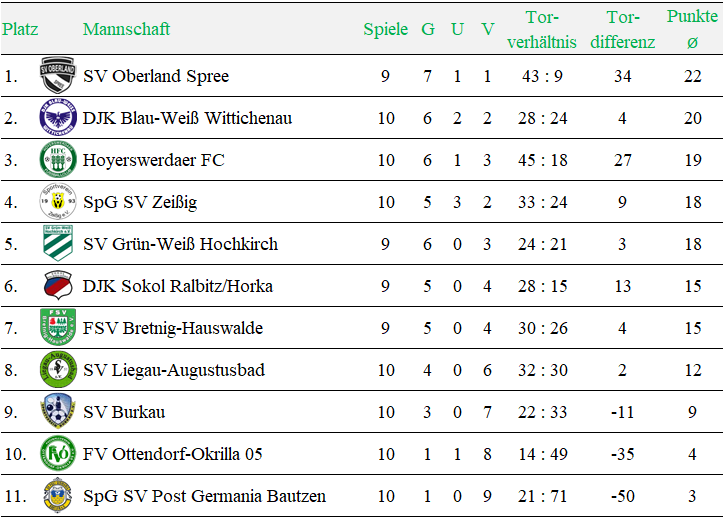Sort table by Spiele header
The image size is (723, 517).
385,29
